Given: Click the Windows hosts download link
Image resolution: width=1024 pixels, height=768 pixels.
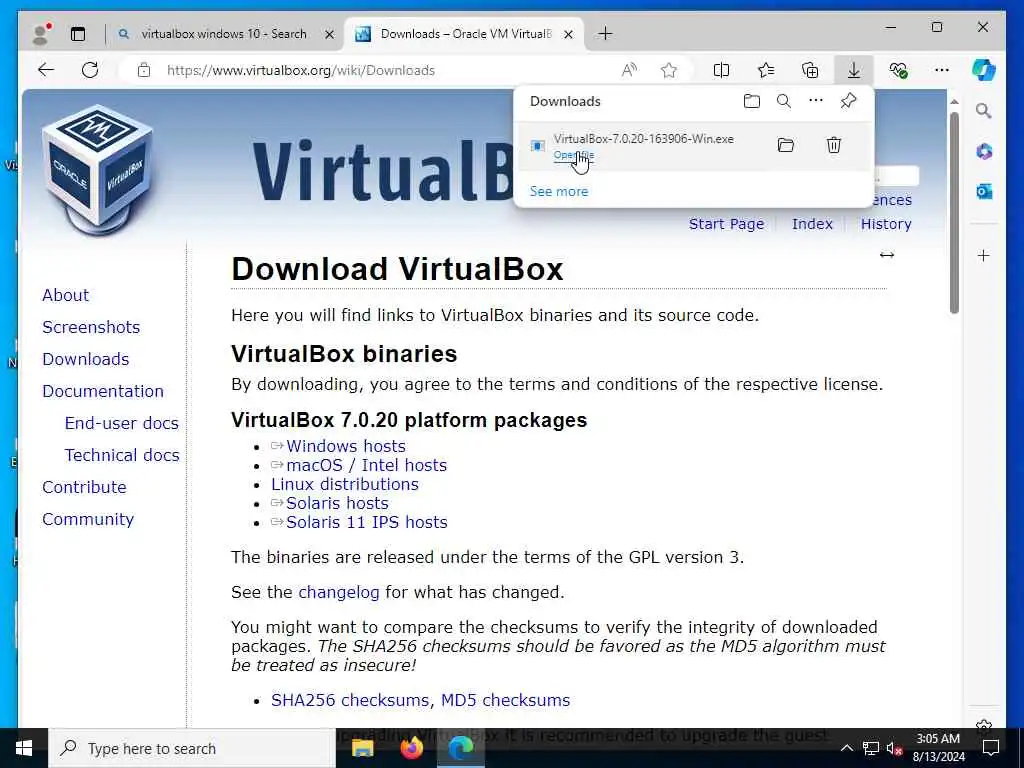Looking at the screenshot, I should pyautogui.click(x=345, y=446).
